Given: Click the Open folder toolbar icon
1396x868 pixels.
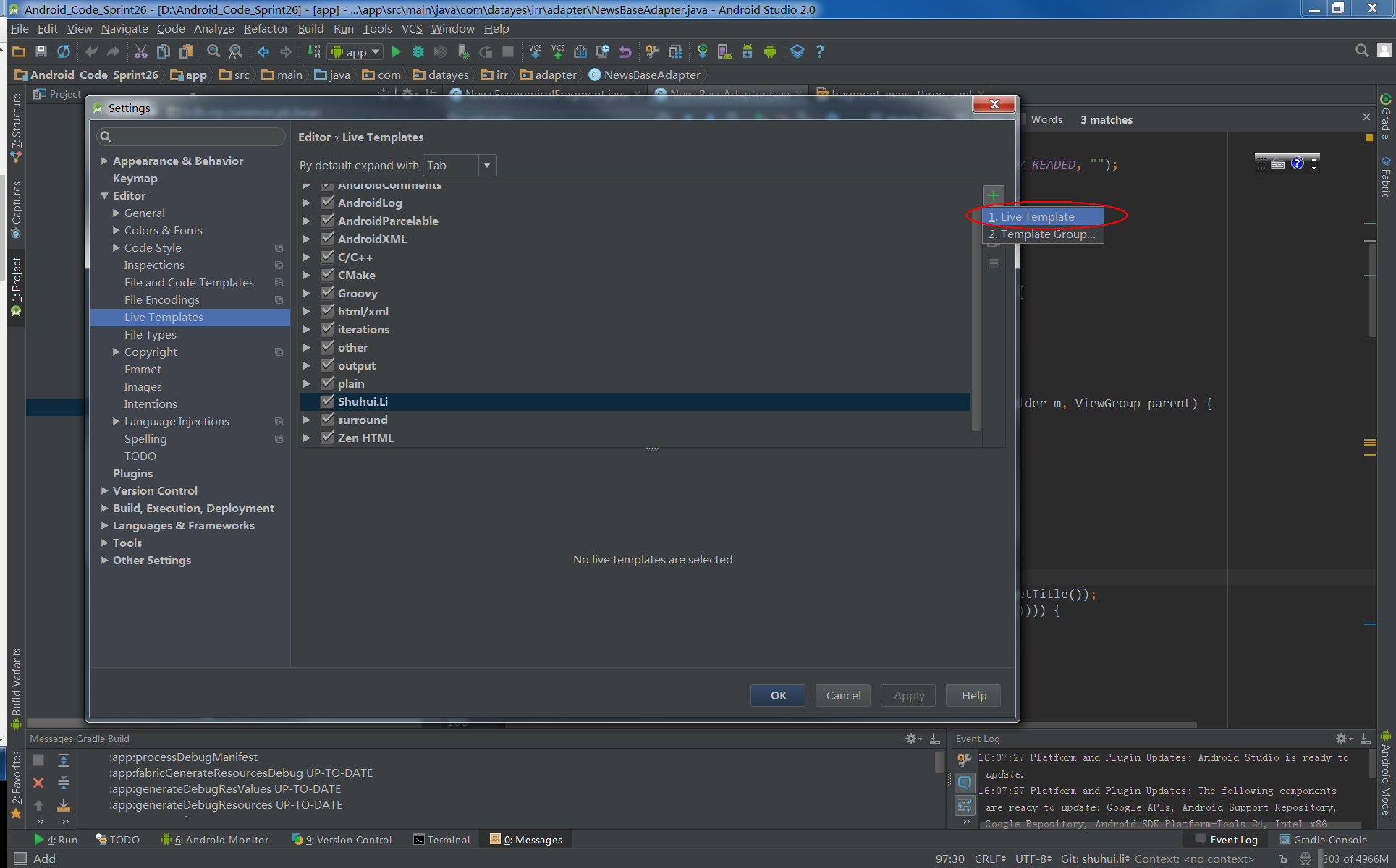Looking at the screenshot, I should [x=20, y=51].
